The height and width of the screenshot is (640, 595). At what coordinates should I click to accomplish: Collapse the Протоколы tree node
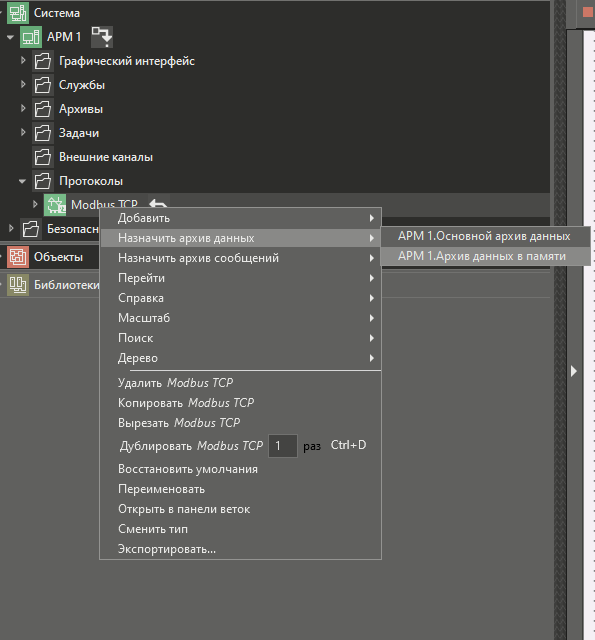click(22, 181)
